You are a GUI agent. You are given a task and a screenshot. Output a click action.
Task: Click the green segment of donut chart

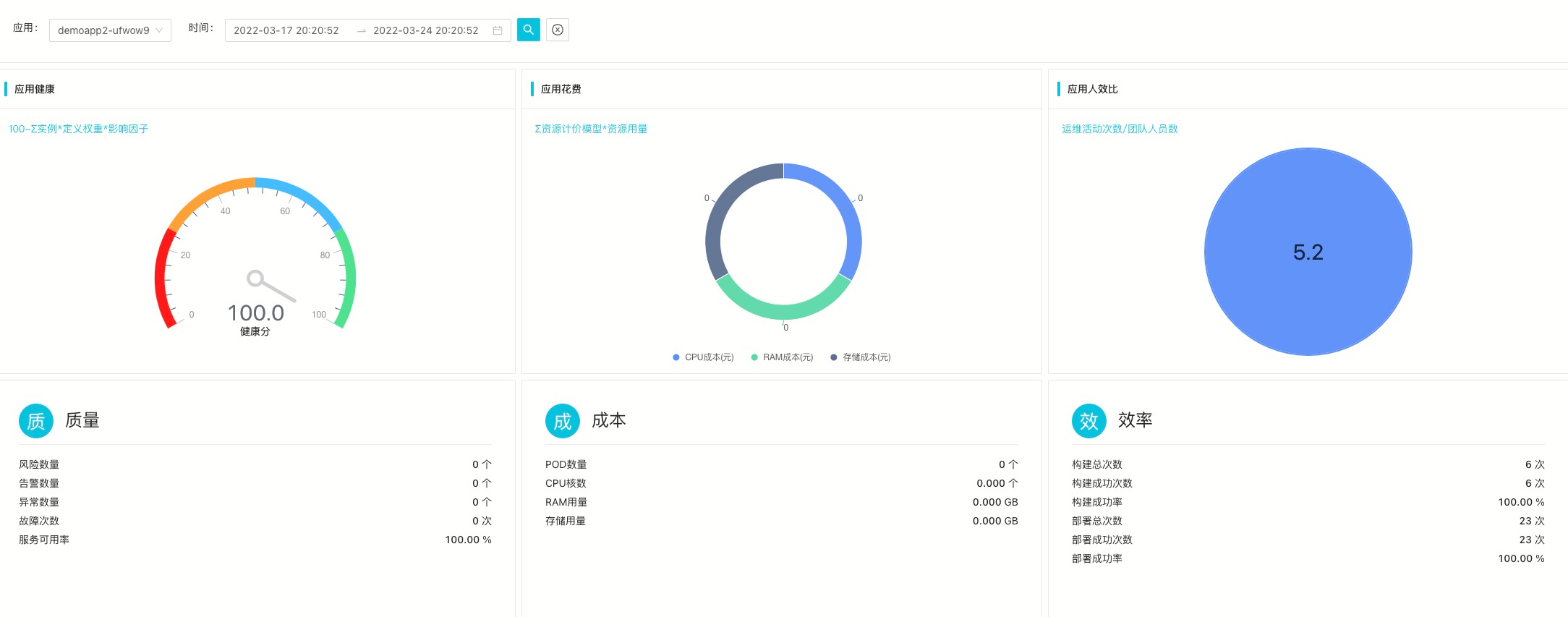tap(783, 311)
